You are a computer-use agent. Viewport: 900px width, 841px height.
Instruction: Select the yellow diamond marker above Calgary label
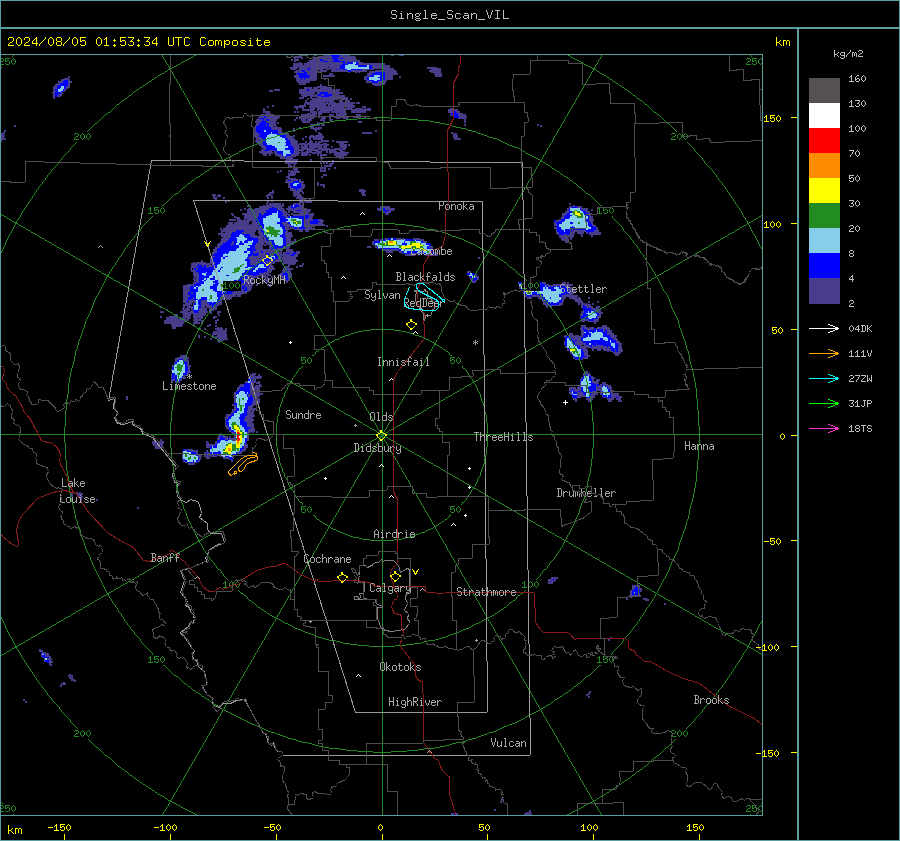(395, 576)
